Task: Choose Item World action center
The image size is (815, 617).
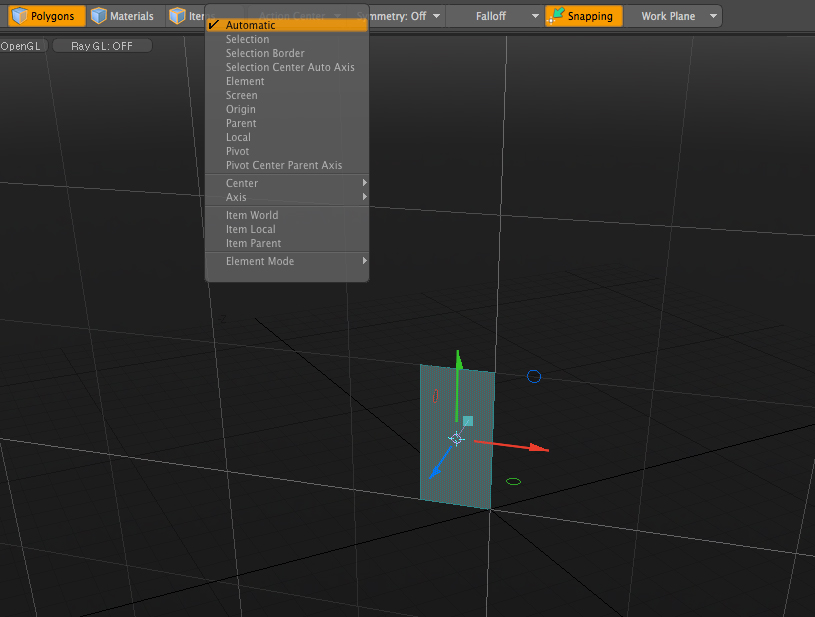Action: click(252, 215)
